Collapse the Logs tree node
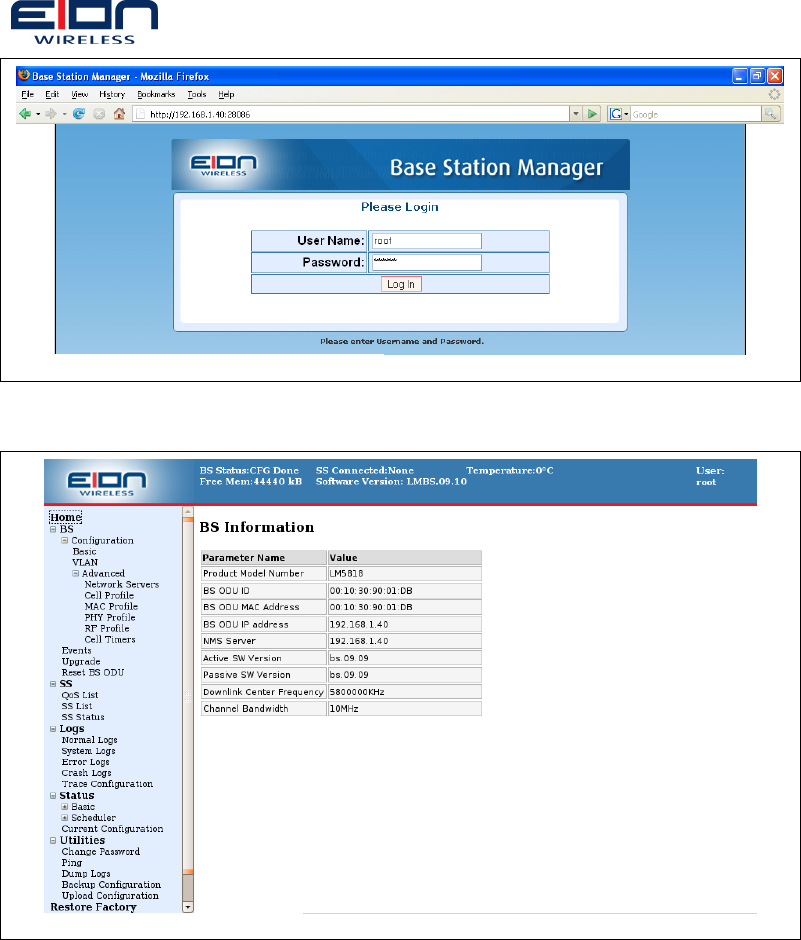 [x=53, y=729]
